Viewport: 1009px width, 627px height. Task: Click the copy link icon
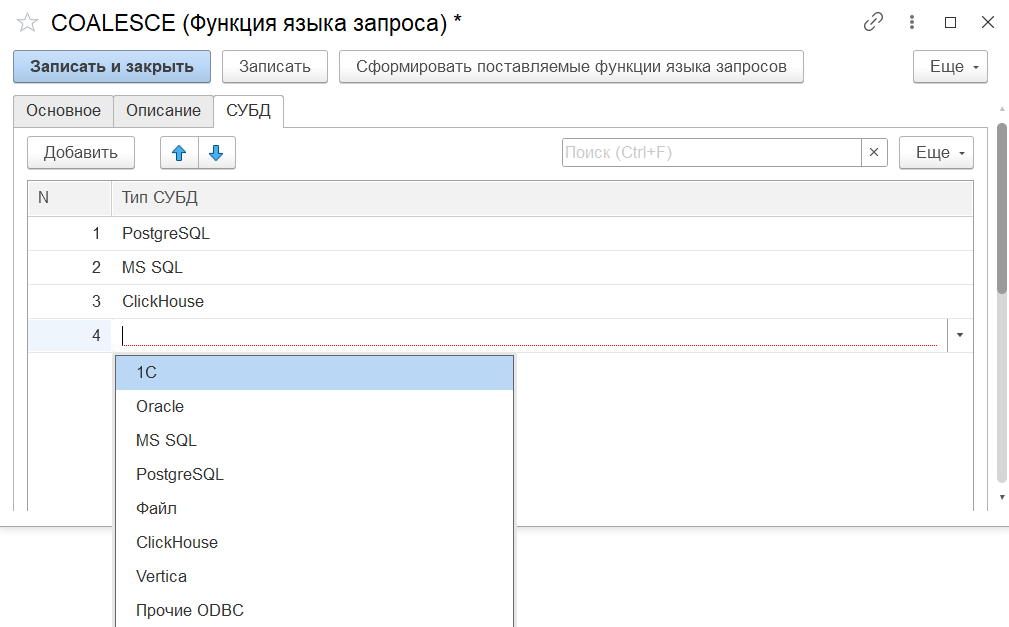pos(873,22)
